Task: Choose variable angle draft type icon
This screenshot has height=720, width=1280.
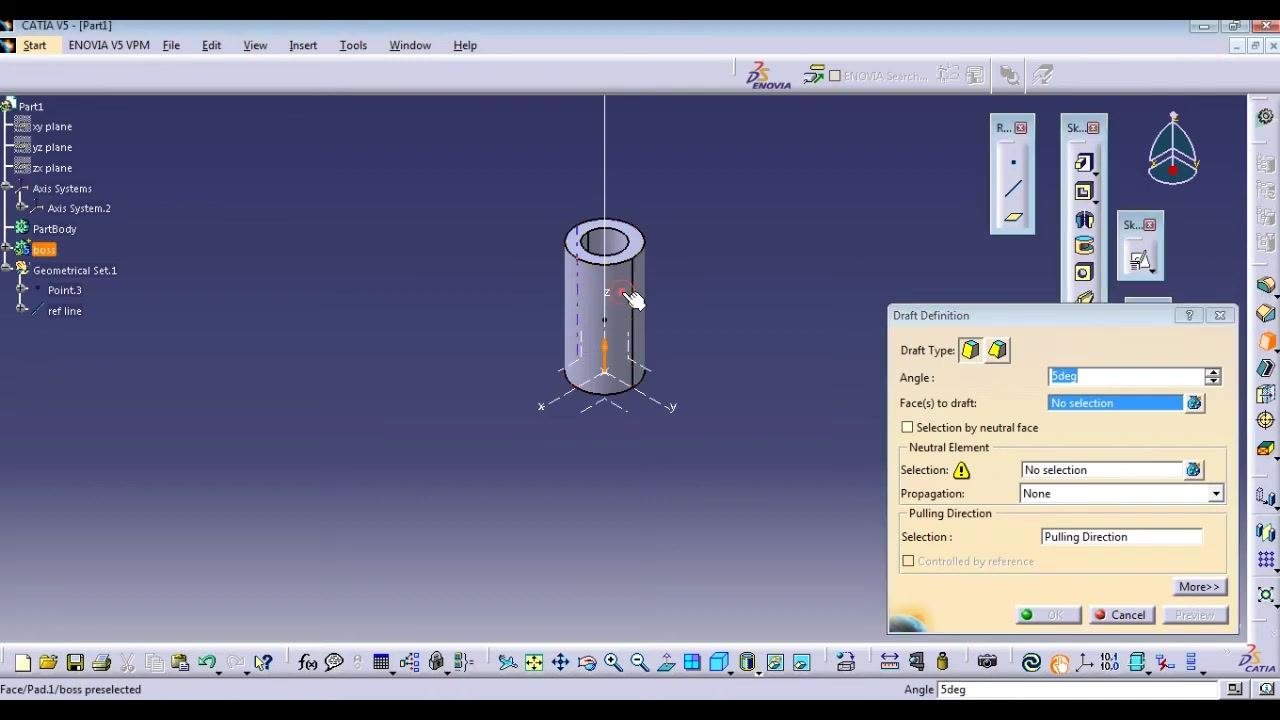Action: pos(997,350)
